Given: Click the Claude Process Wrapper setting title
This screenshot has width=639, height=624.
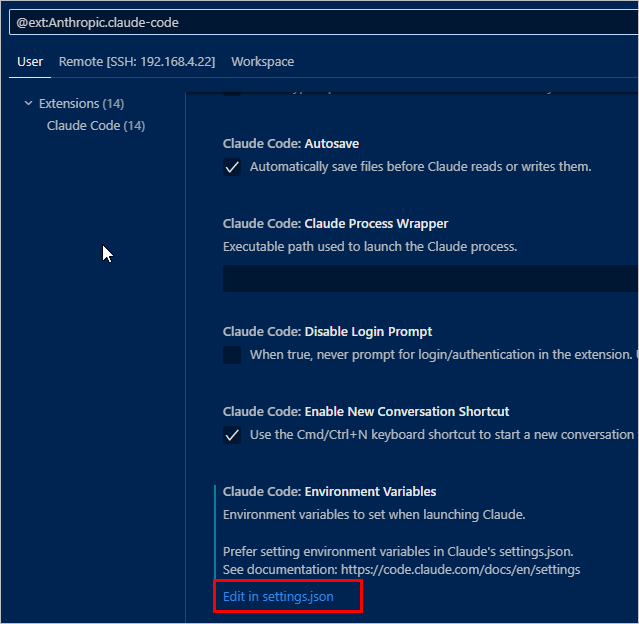Looking at the screenshot, I should 335,224.
